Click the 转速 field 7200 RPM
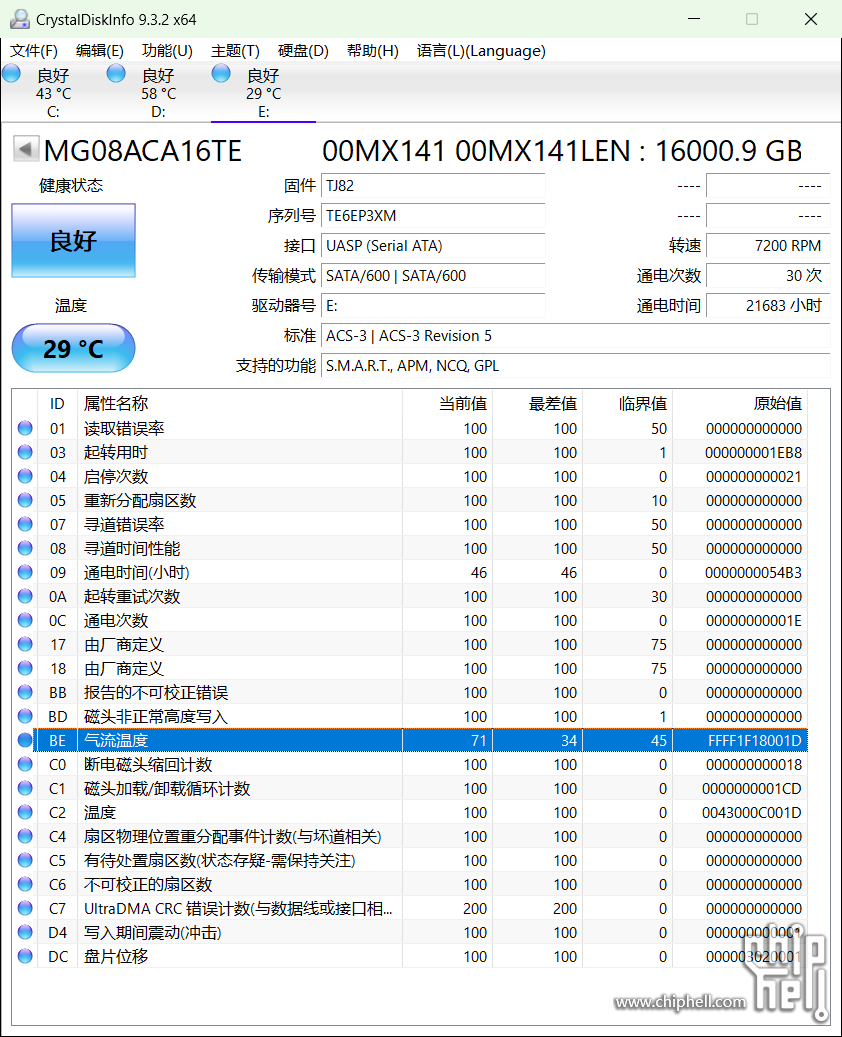842x1037 pixels. tap(768, 246)
